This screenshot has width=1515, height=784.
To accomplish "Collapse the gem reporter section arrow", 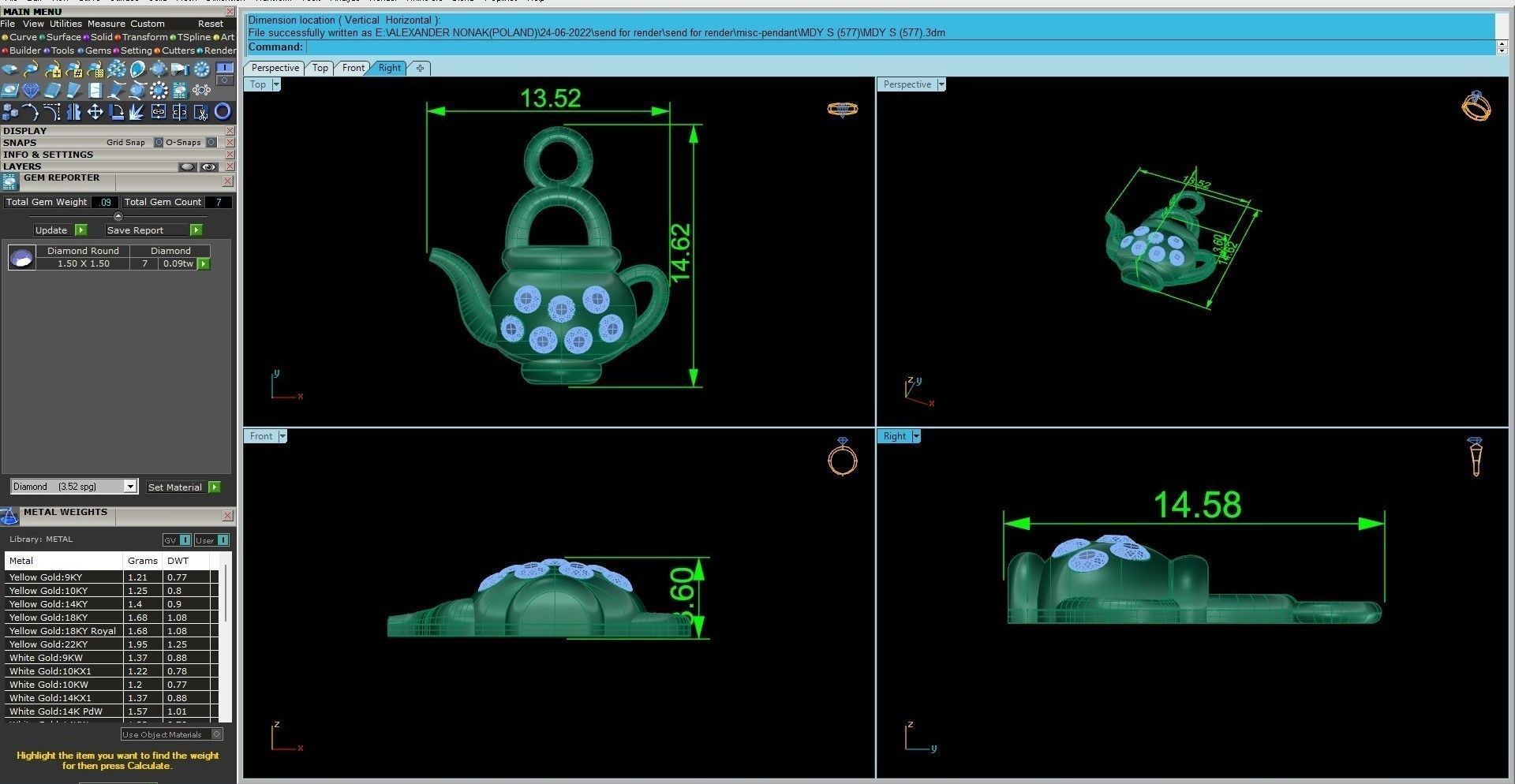I will (118, 216).
